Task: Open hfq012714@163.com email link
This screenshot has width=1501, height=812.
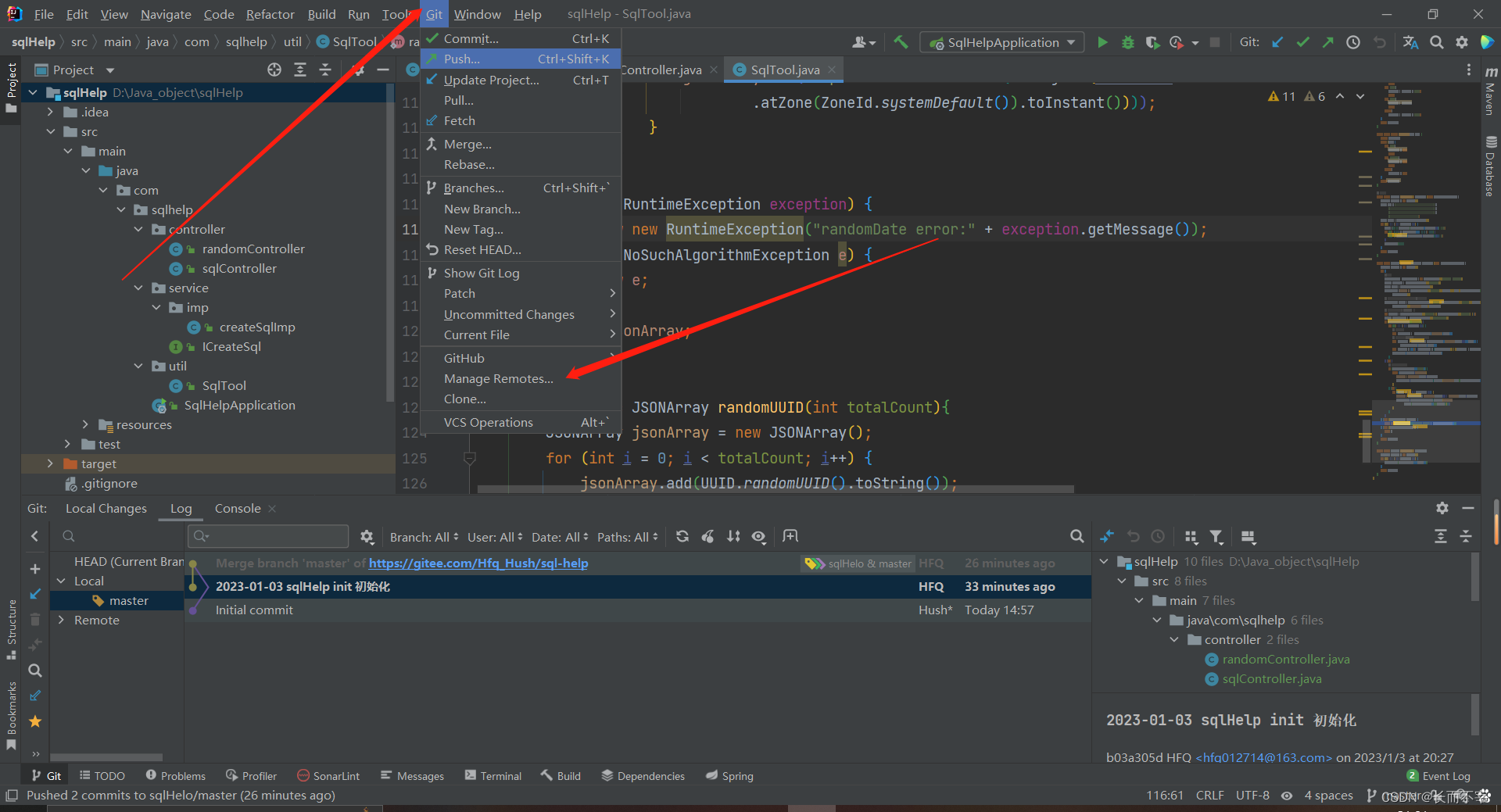Action: click(x=1264, y=757)
